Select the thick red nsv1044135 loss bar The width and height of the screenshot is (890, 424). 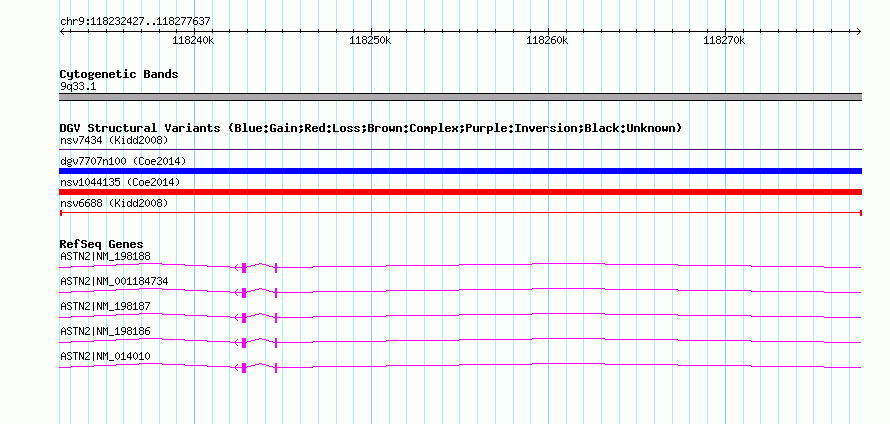point(461,192)
